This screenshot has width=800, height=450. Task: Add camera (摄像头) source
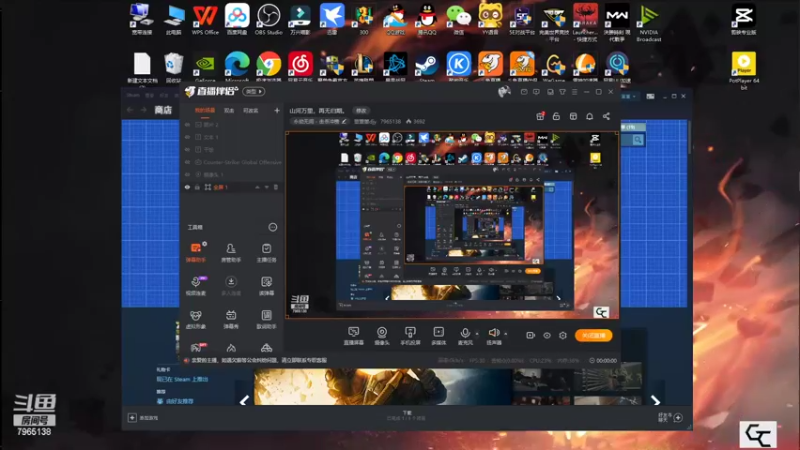coord(382,336)
